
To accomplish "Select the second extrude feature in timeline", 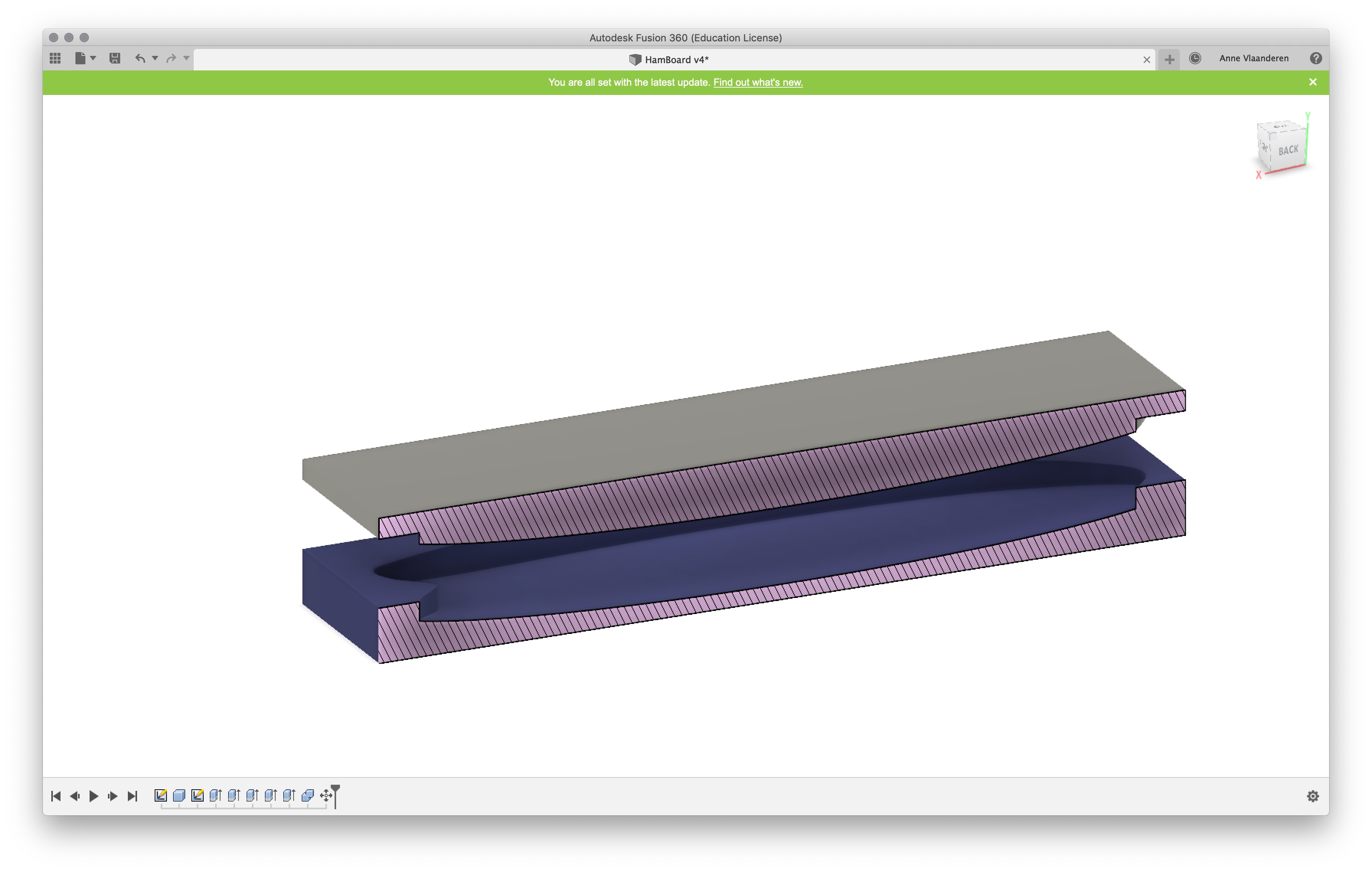I will [234, 795].
